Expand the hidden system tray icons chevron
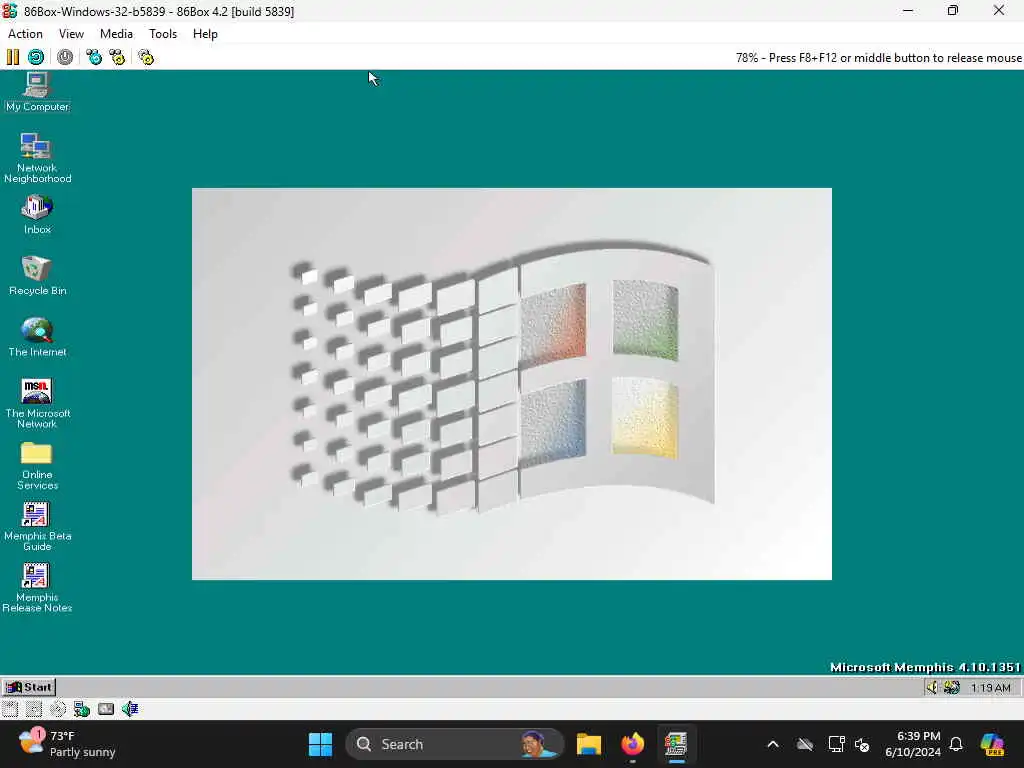1024x768 pixels. 773,744
